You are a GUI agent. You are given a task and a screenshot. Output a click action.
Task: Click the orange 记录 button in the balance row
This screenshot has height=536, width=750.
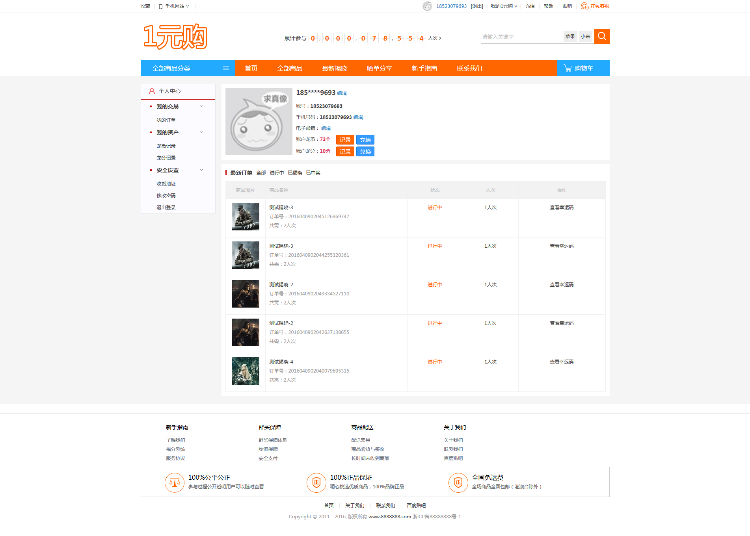[345, 140]
